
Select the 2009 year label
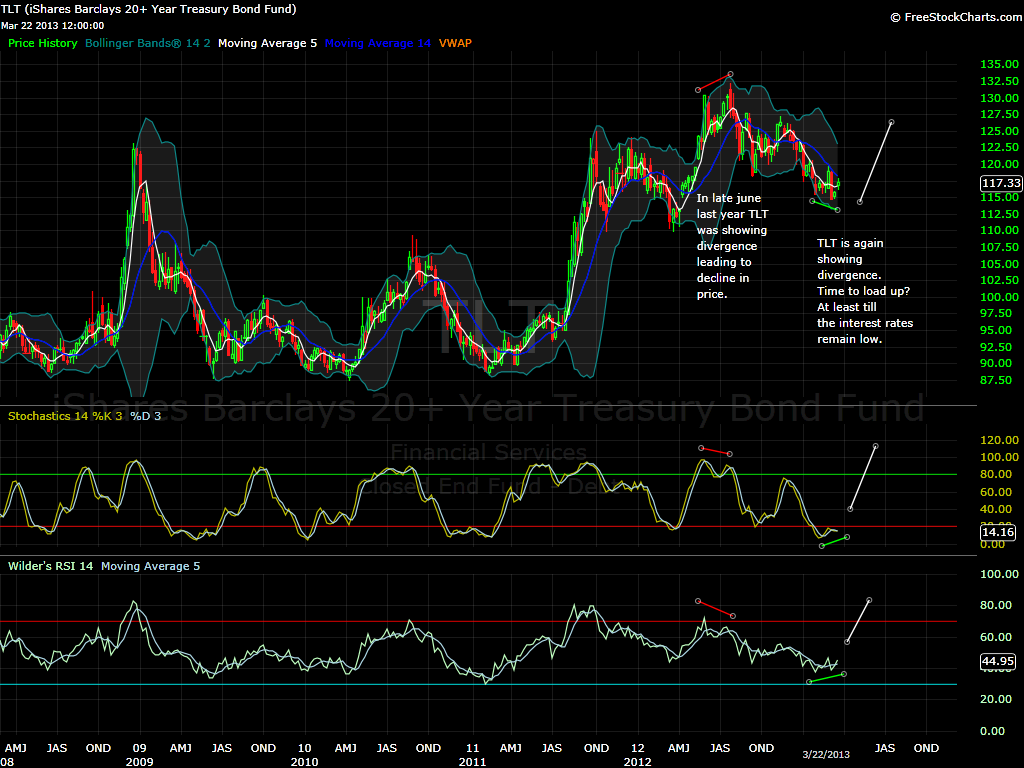(x=139, y=762)
